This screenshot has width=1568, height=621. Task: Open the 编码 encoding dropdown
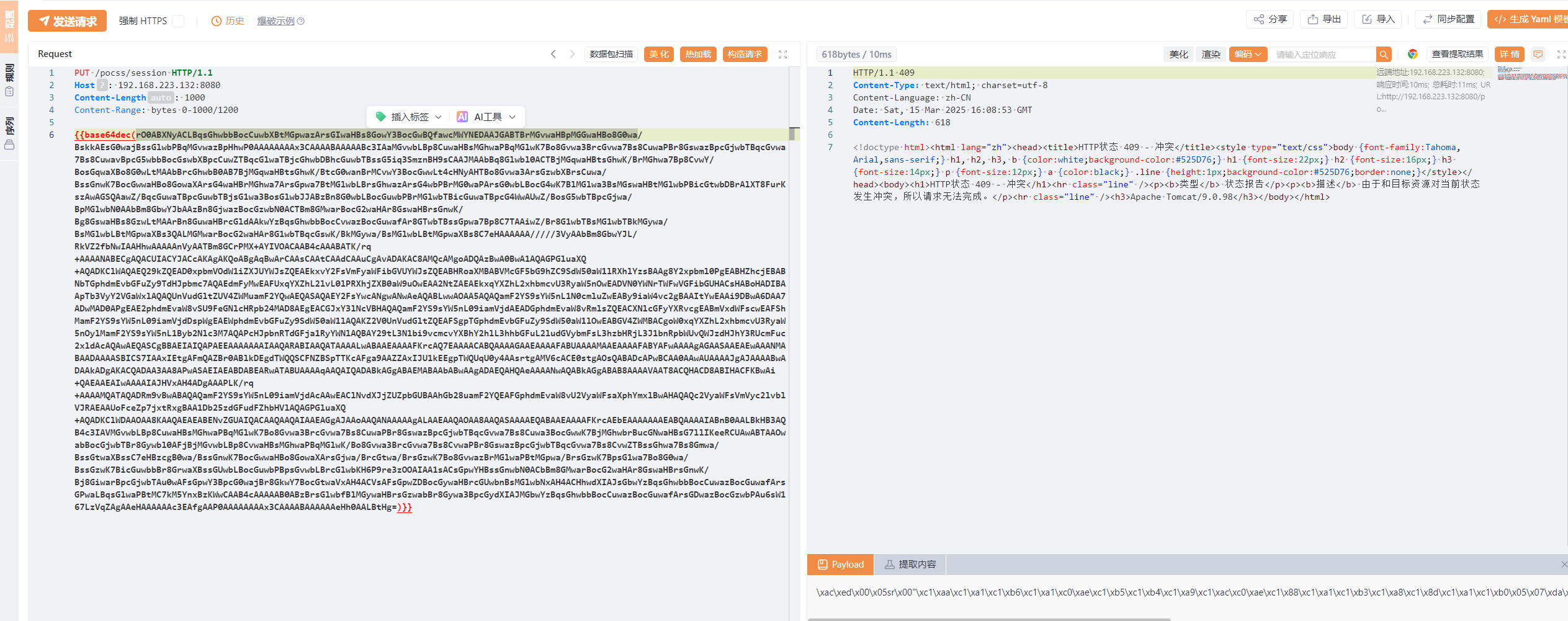tap(1247, 55)
